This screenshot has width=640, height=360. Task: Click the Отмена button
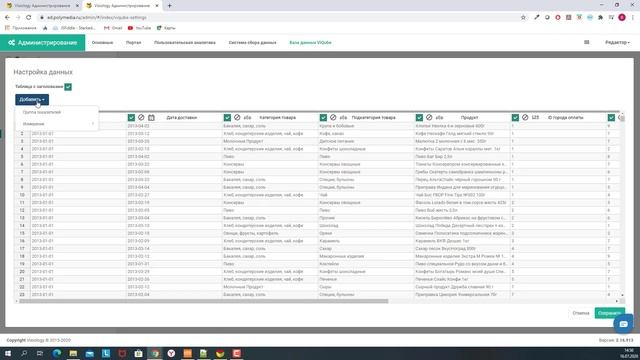point(581,313)
